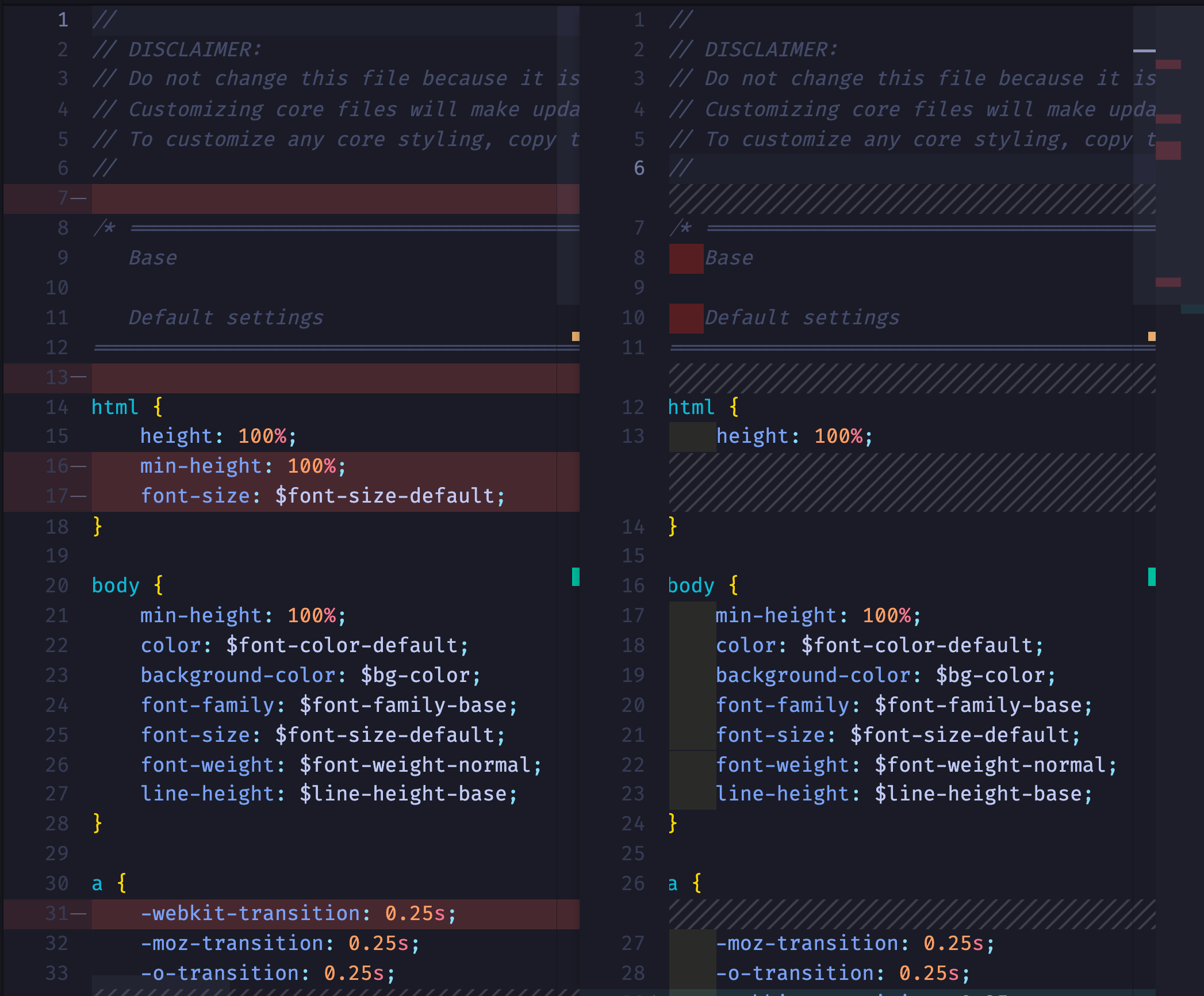Click '-webkit-transition' text in left pane
The width and height of the screenshot is (1204, 996).
(x=250, y=913)
